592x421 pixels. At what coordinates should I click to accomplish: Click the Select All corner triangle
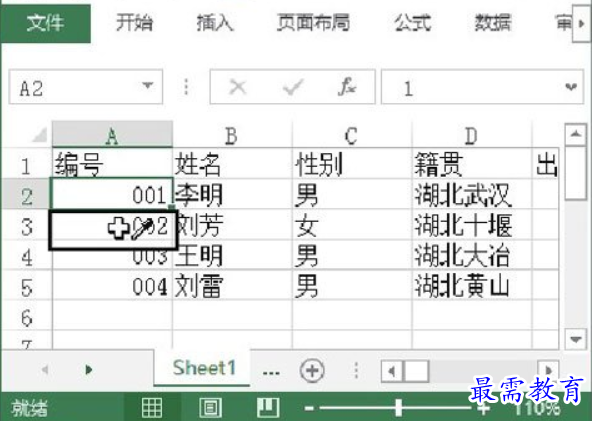[x=39, y=135]
